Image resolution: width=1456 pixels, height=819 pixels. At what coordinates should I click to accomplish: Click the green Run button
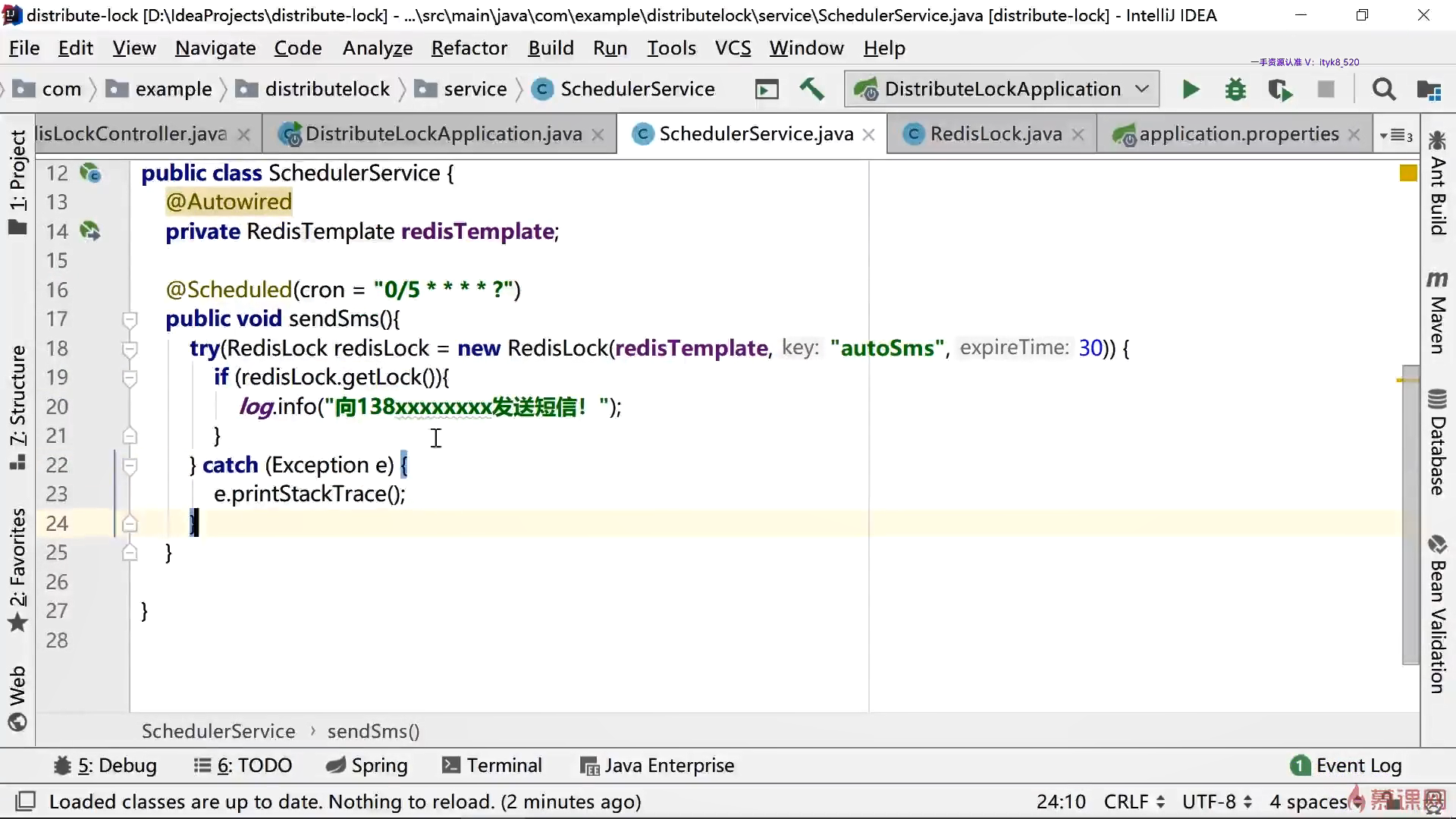click(x=1190, y=89)
